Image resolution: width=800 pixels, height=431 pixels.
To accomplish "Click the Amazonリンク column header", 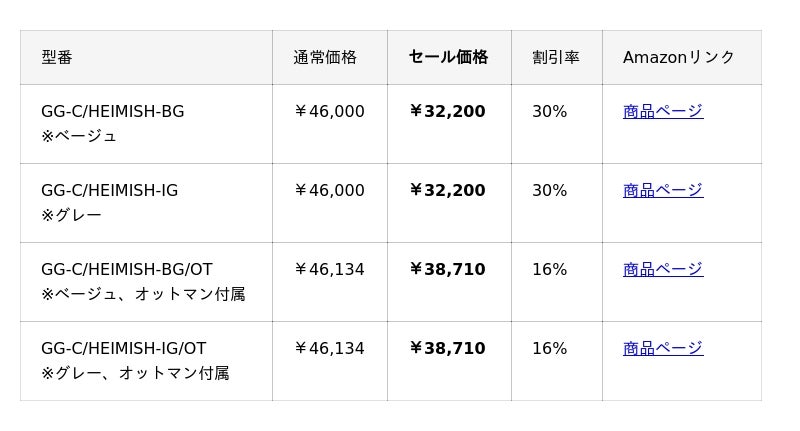I will (678, 57).
